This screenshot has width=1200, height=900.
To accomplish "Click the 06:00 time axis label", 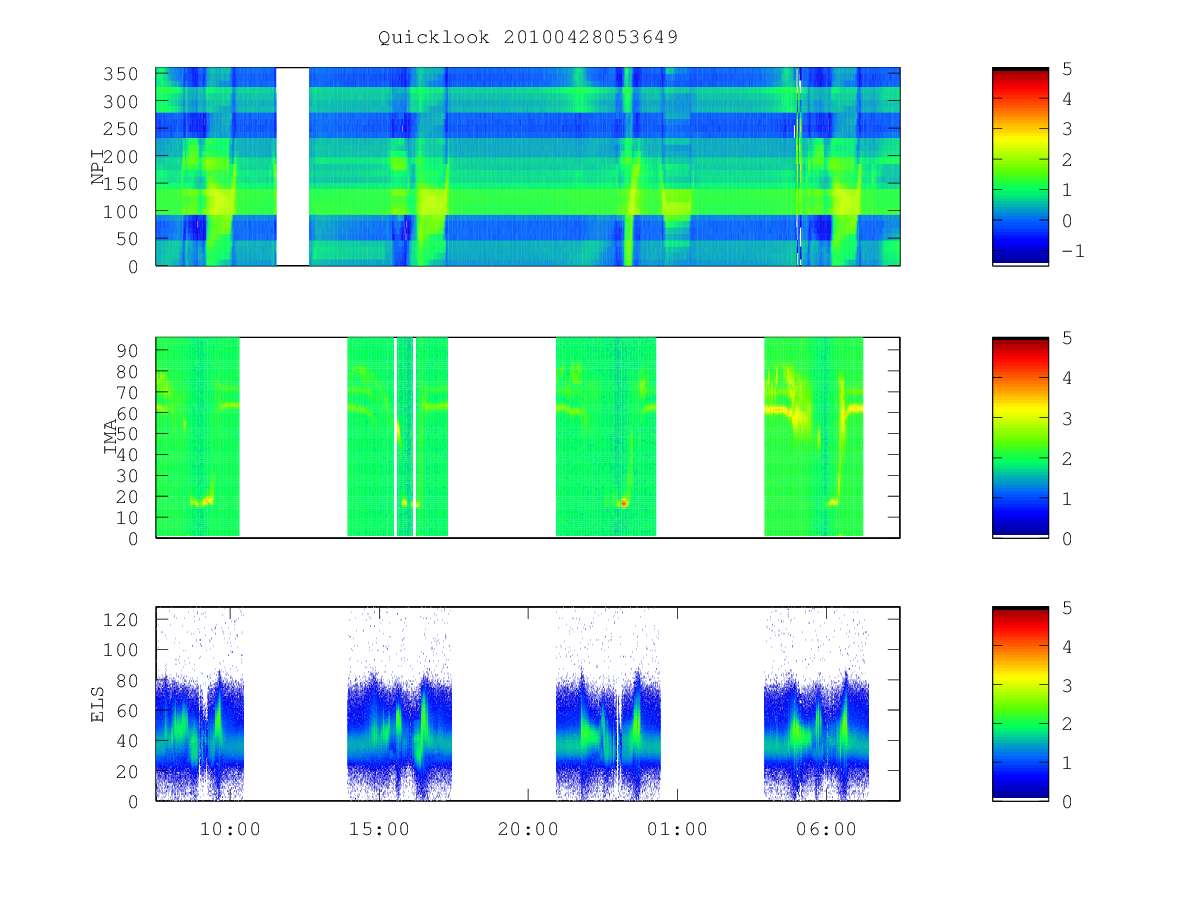I will [x=826, y=829].
